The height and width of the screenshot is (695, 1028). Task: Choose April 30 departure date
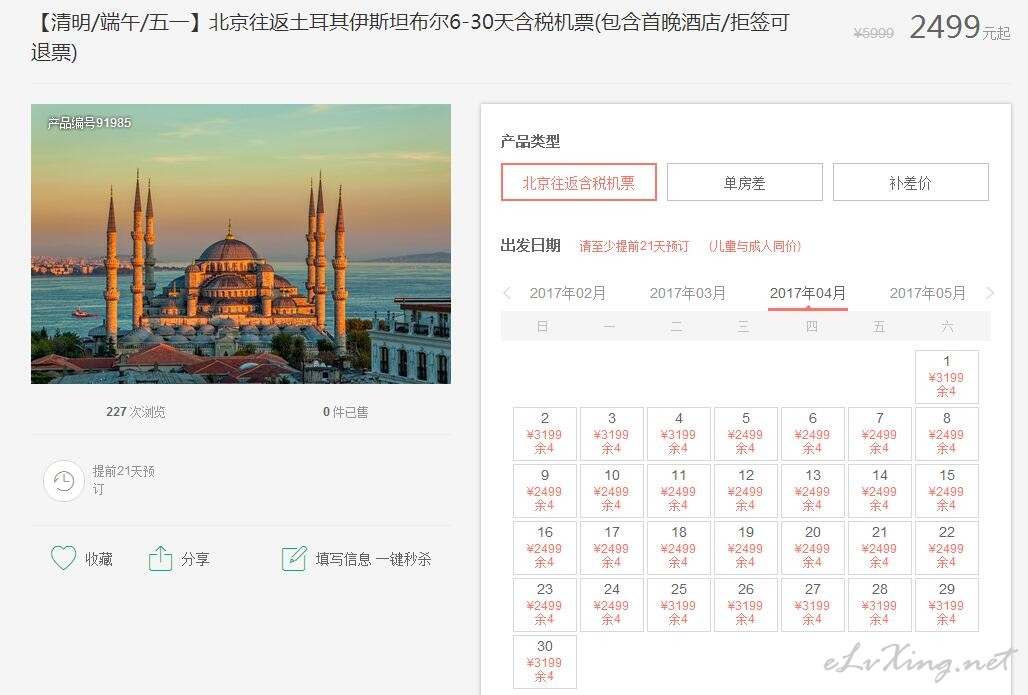[x=545, y=662]
